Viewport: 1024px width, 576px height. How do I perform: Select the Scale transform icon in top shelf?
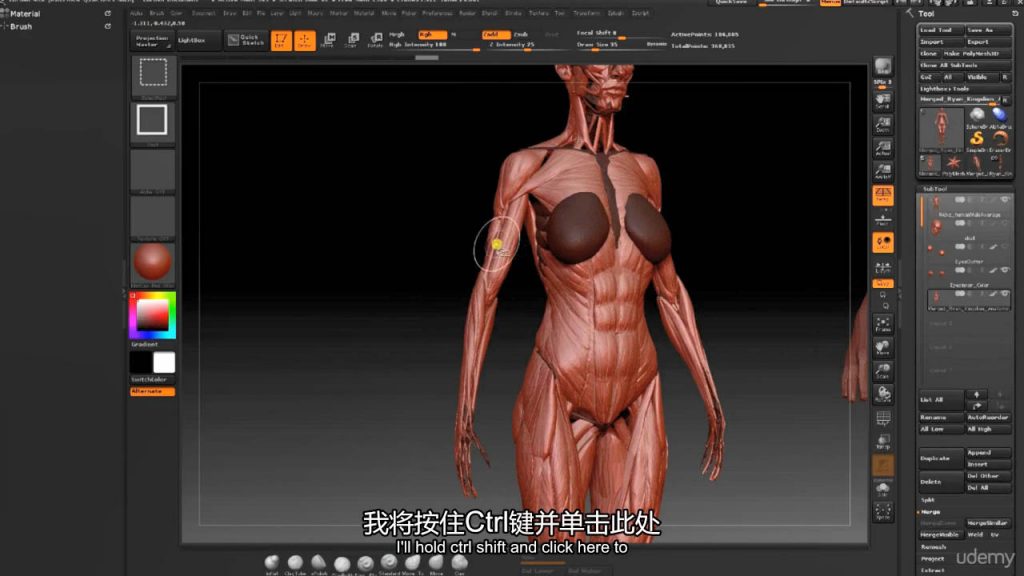[x=352, y=40]
